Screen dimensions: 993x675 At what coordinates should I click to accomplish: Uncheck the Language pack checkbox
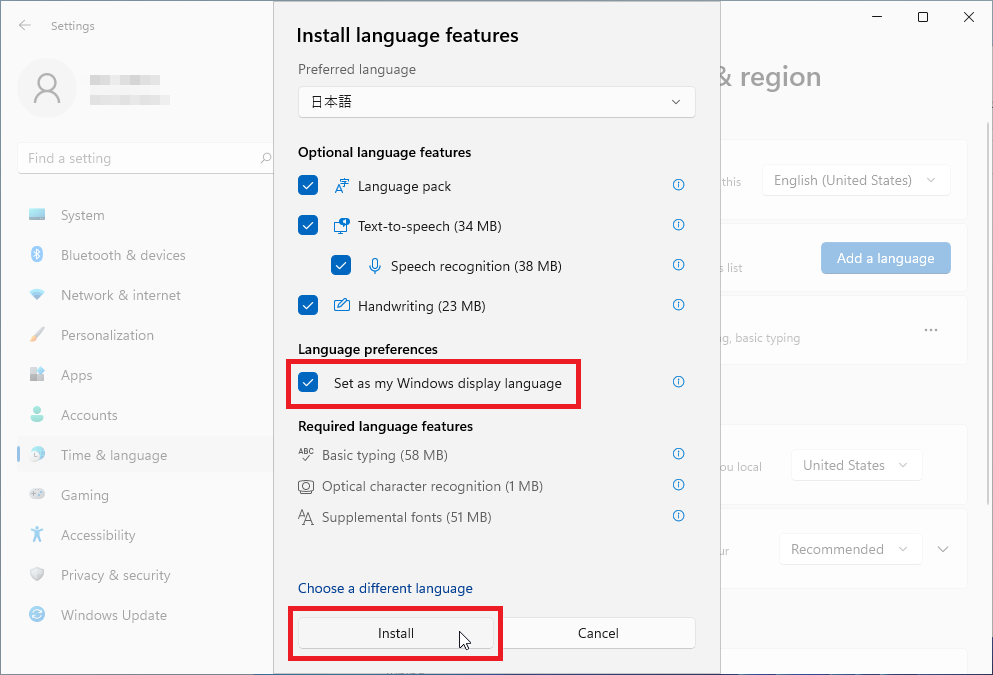click(x=308, y=186)
